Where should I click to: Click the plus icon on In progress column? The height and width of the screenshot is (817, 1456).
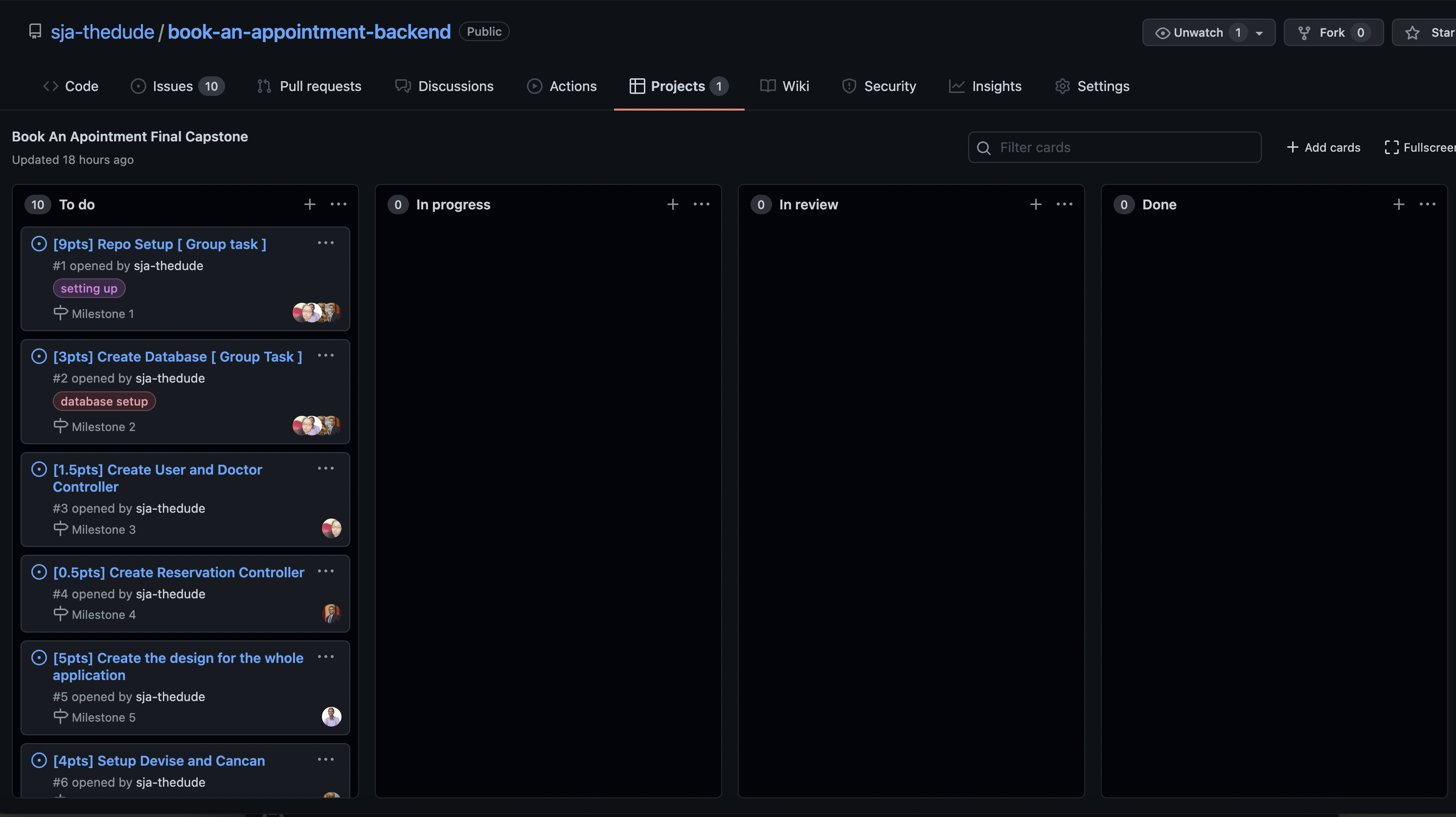tap(673, 204)
